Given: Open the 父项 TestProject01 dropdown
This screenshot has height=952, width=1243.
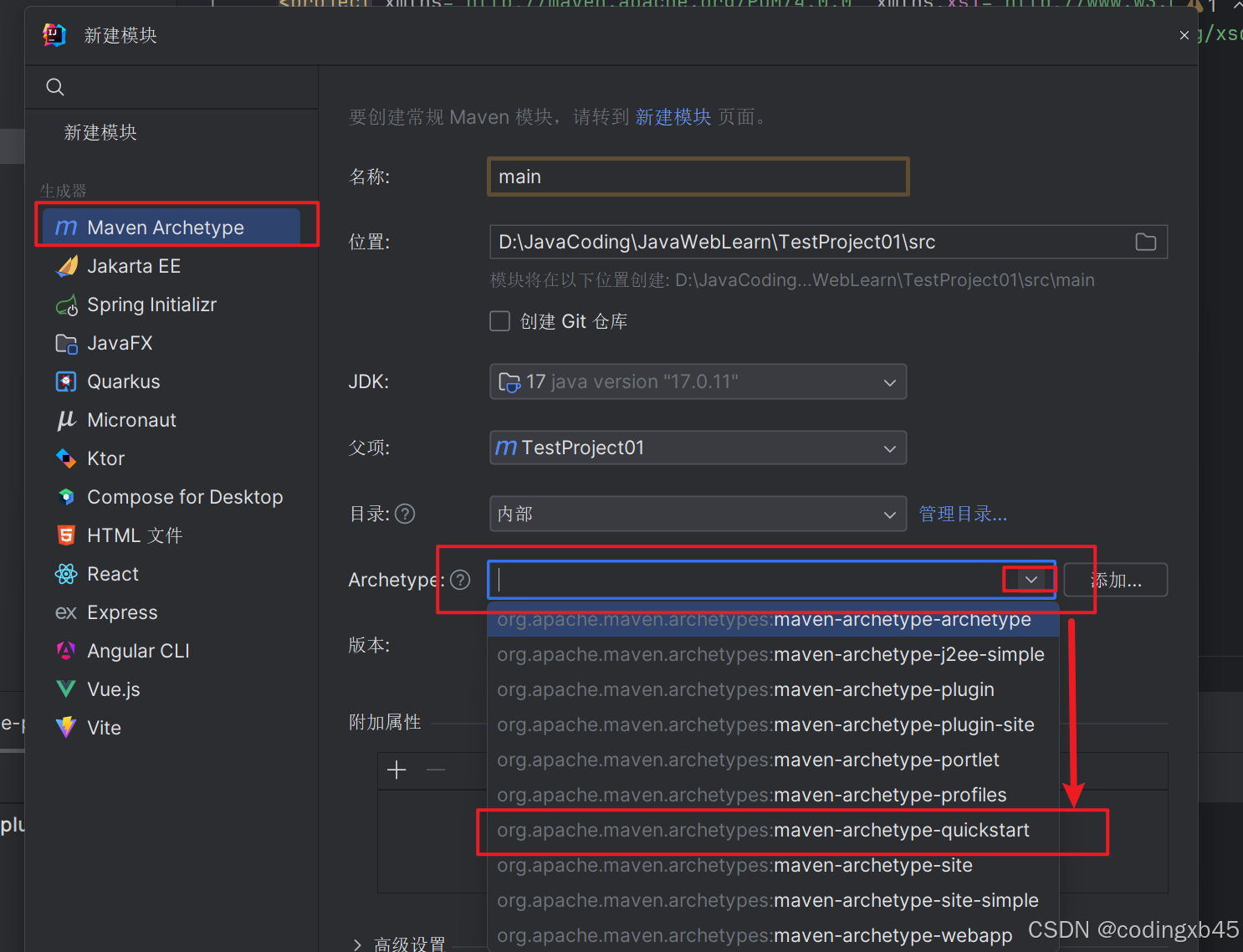Looking at the screenshot, I should pos(890,448).
